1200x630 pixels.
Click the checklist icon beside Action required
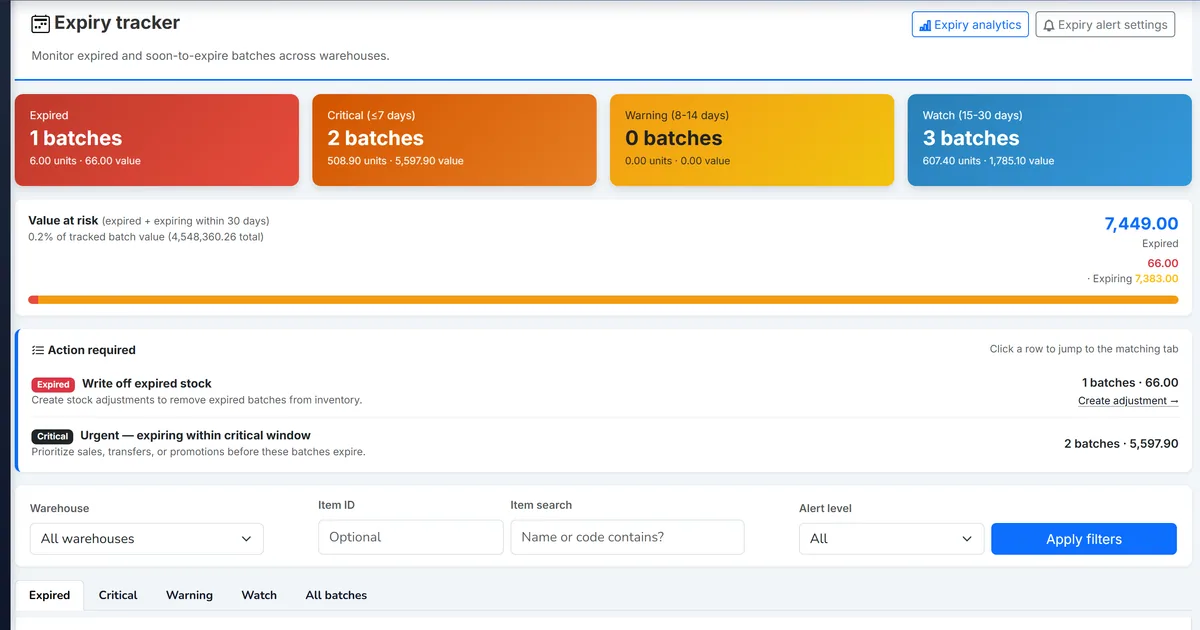pos(38,350)
